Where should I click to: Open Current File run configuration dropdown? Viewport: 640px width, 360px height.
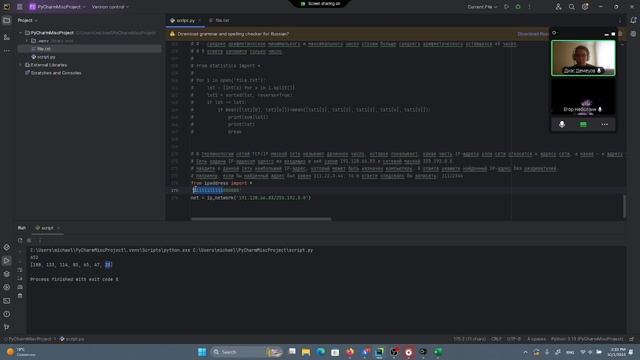click(482, 7)
